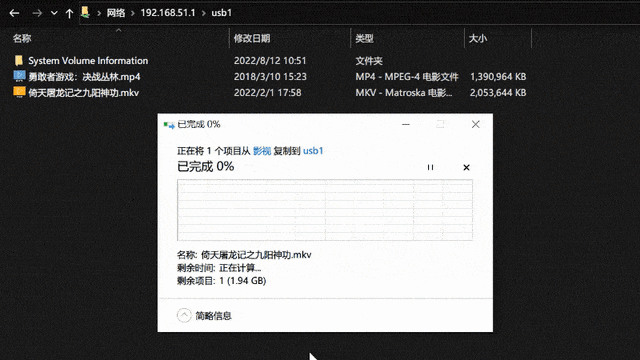This screenshot has width=640, height=360.
Task: Sort by 修改日期 column header
Action: [252, 38]
